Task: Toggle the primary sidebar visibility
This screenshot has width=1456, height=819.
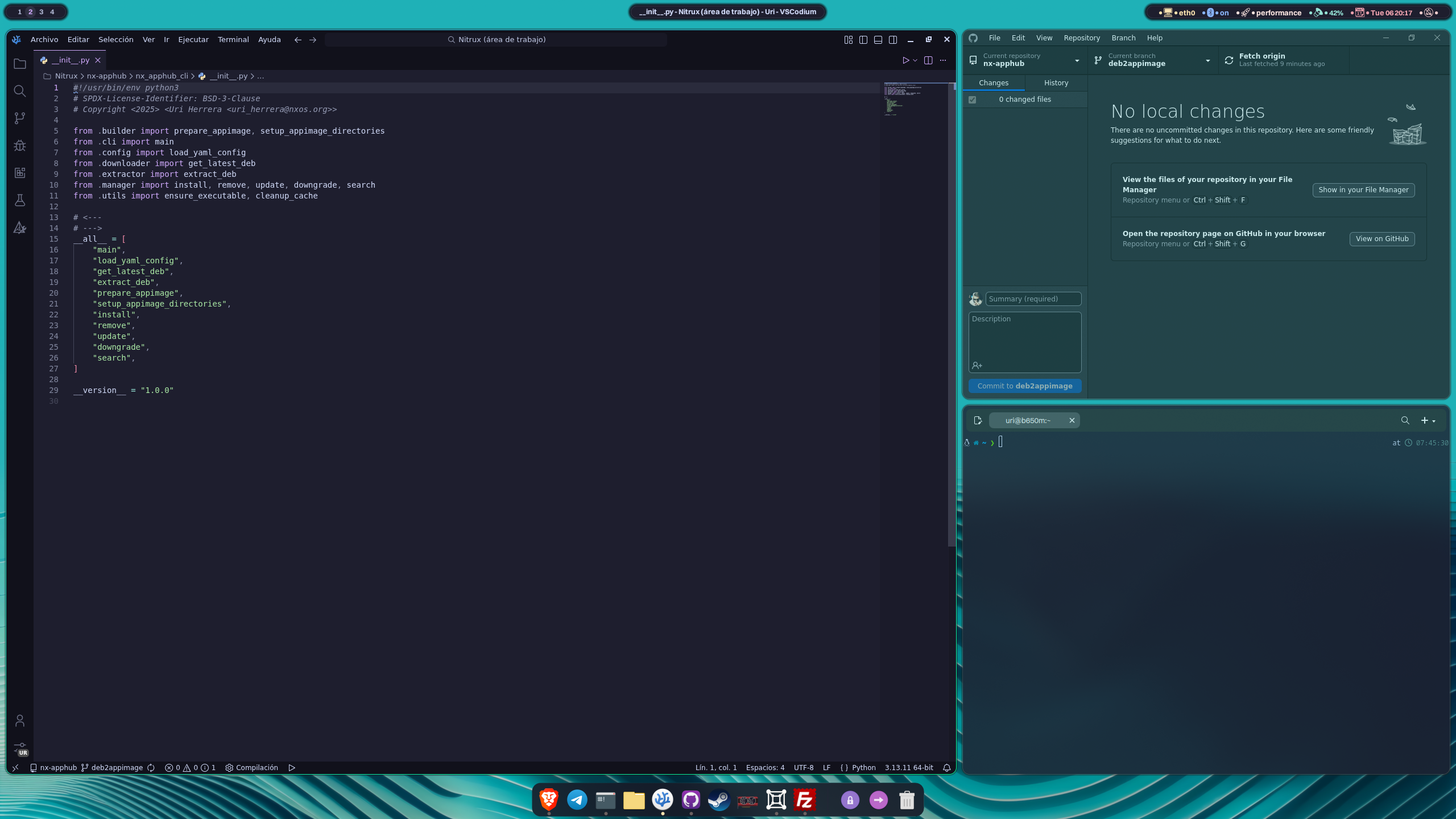Action: coord(863,40)
